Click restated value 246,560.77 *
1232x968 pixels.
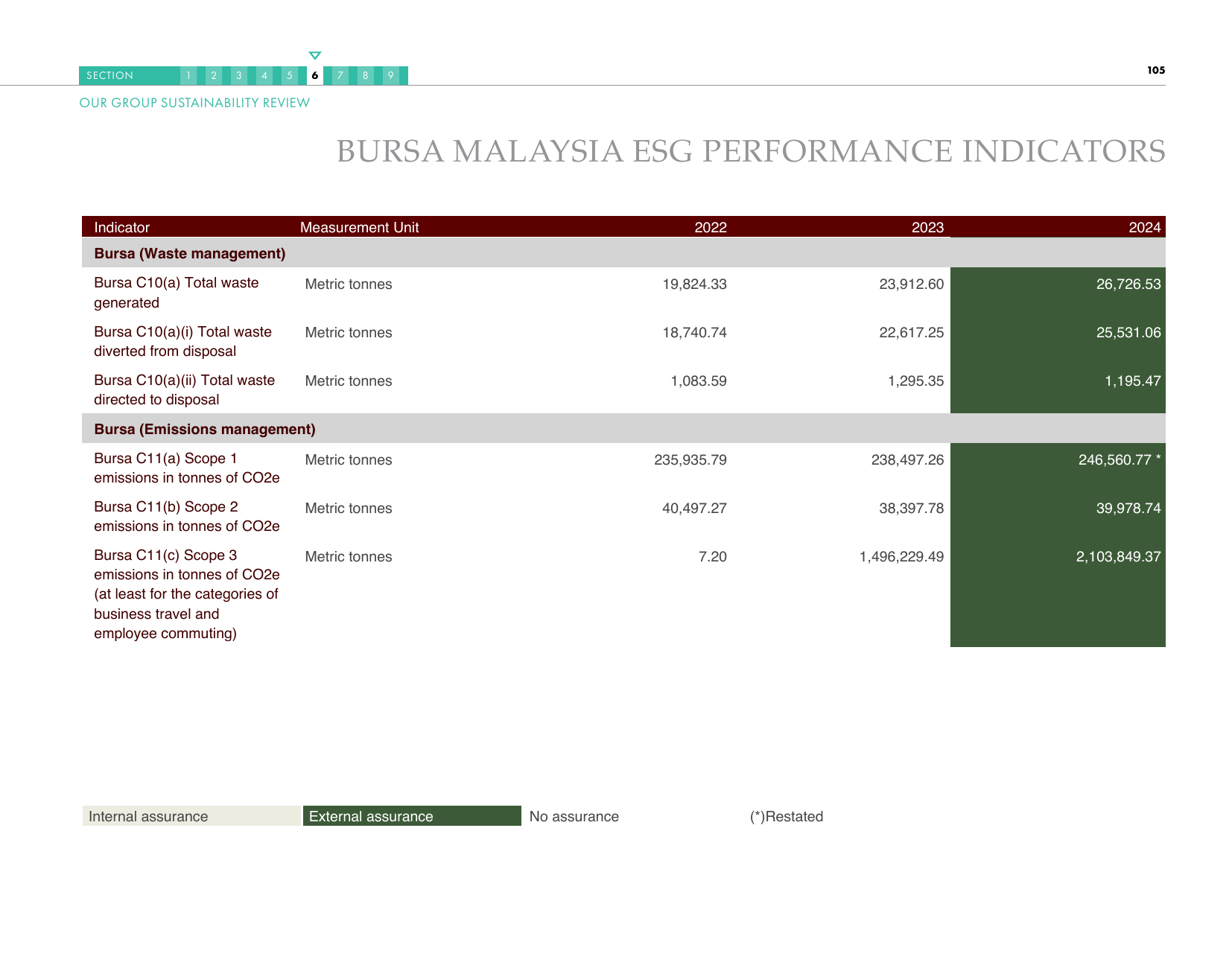1120,459
